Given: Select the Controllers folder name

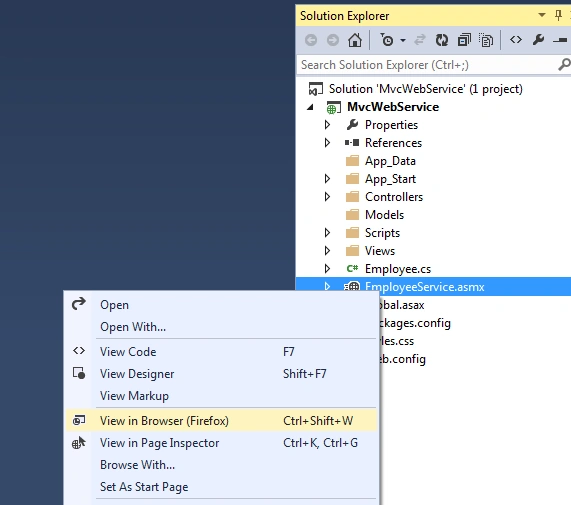Looking at the screenshot, I should (x=394, y=197).
